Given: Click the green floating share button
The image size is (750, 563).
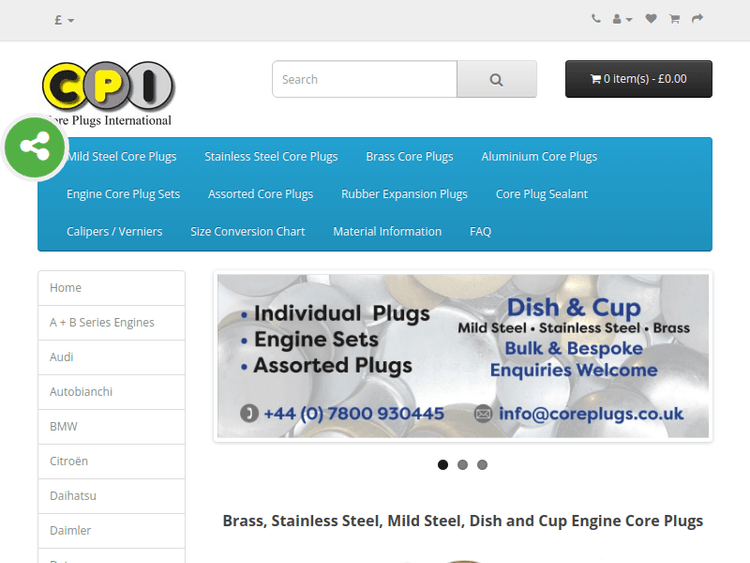Looking at the screenshot, I should [34, 148].
